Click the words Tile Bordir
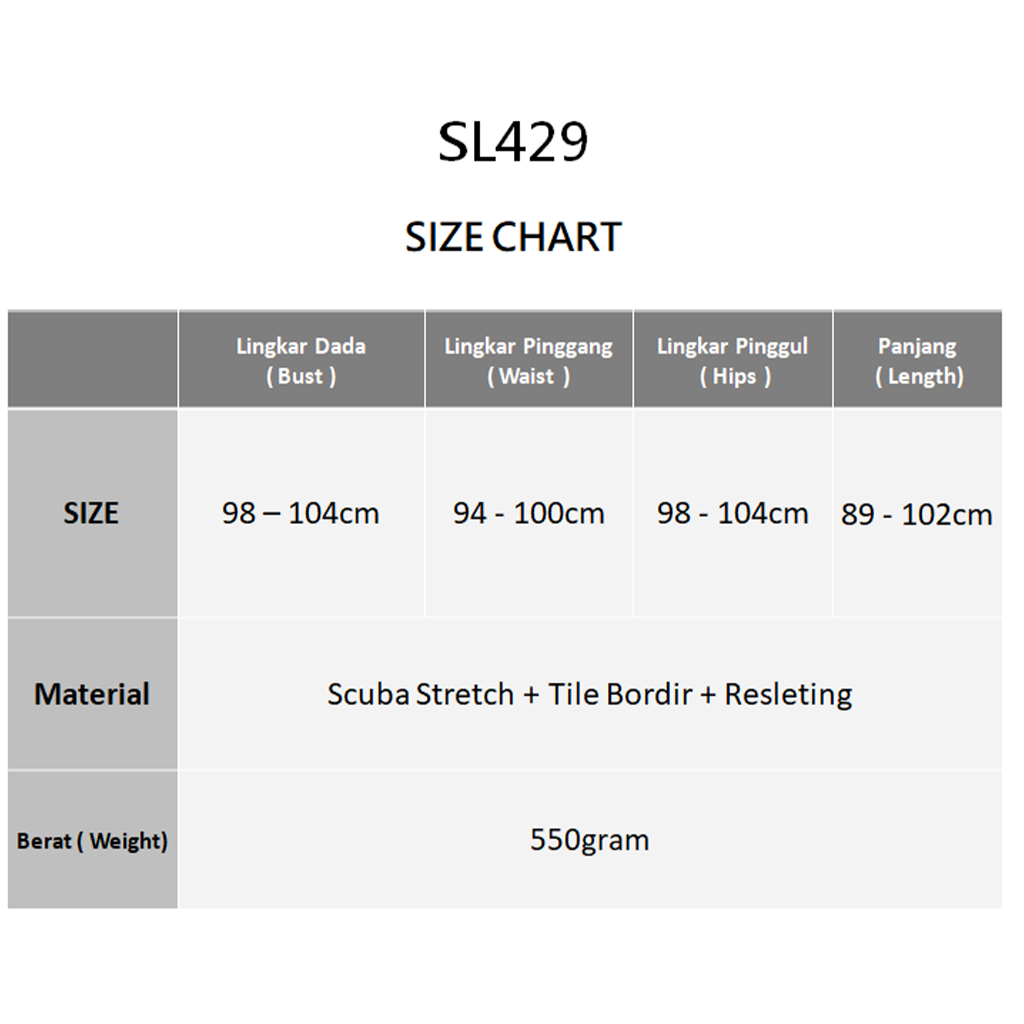Viewport: 1024px width, 1024px height. coord(620,694)
